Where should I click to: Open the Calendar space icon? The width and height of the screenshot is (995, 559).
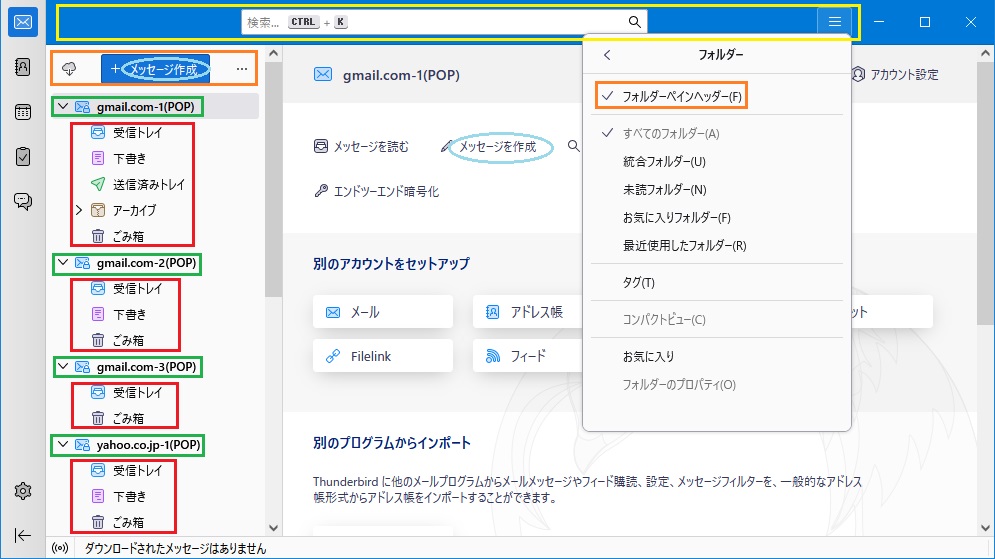22,112
